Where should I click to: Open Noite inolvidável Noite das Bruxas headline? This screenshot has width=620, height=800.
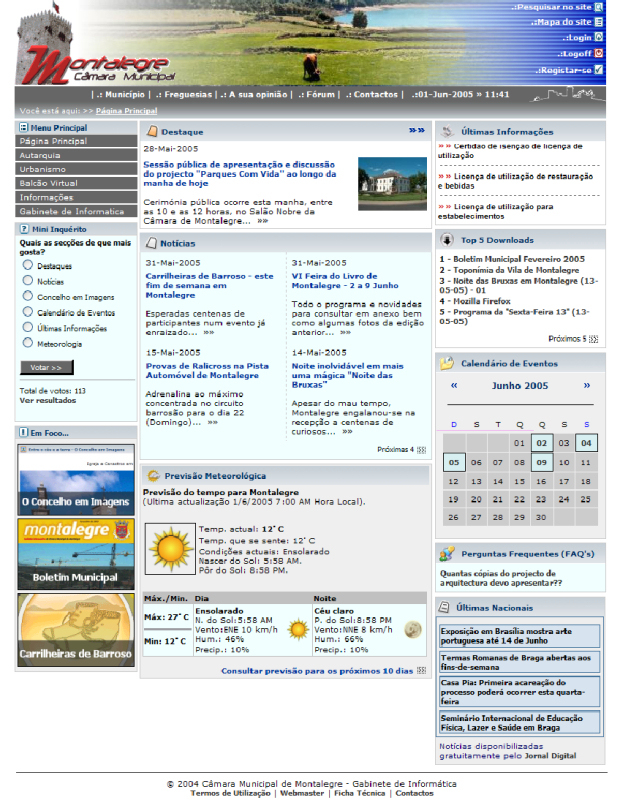coord(347,375)
